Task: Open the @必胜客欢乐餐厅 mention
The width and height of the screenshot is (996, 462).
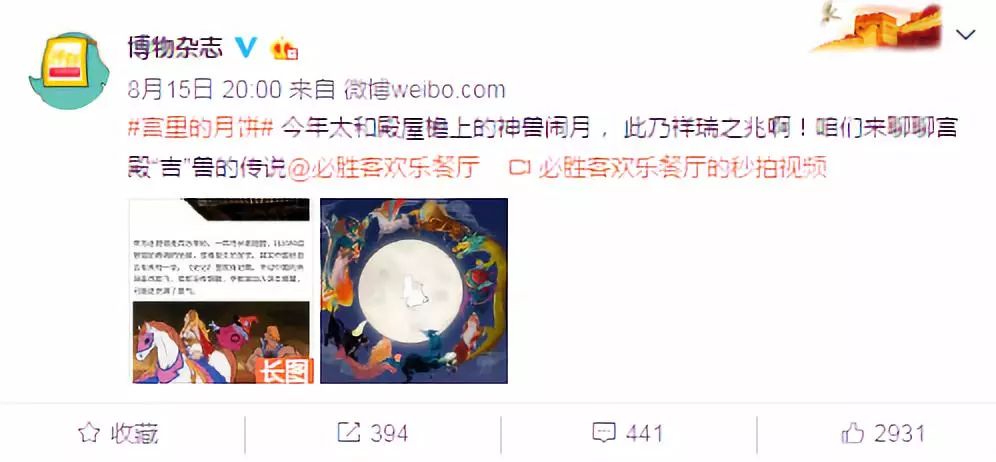Action: tap(384, 168)
